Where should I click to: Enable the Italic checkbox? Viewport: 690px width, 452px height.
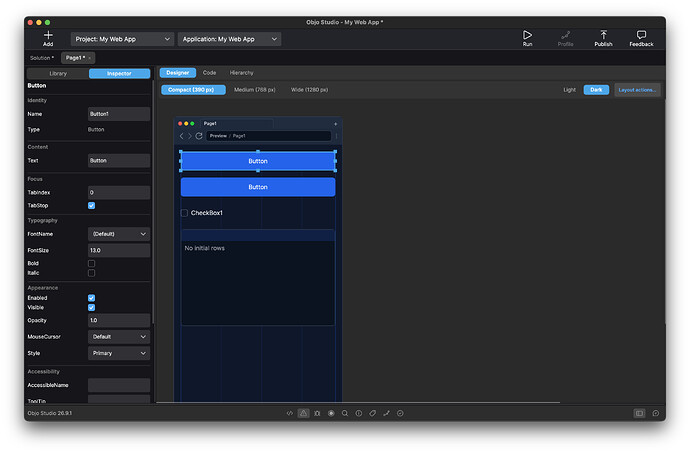(x=92, y=273)
